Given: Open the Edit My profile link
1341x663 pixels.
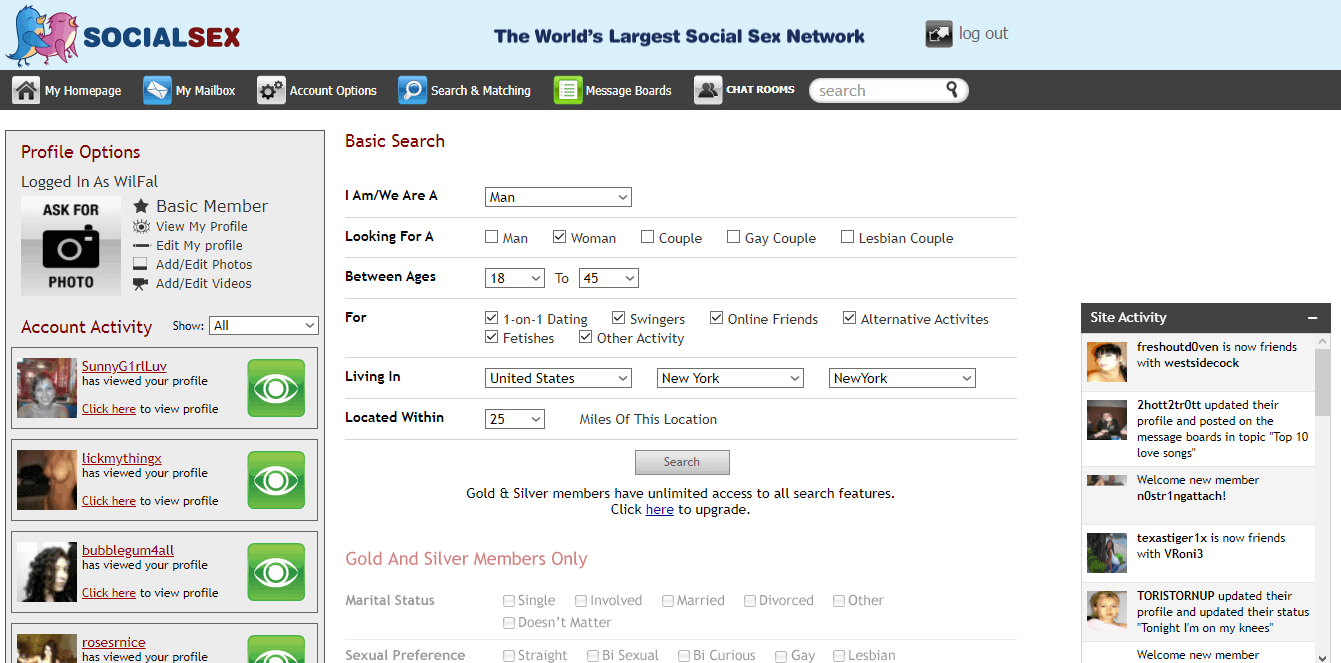Looking at the screenshot, I should pyautogui.click(x=199, y=245).
